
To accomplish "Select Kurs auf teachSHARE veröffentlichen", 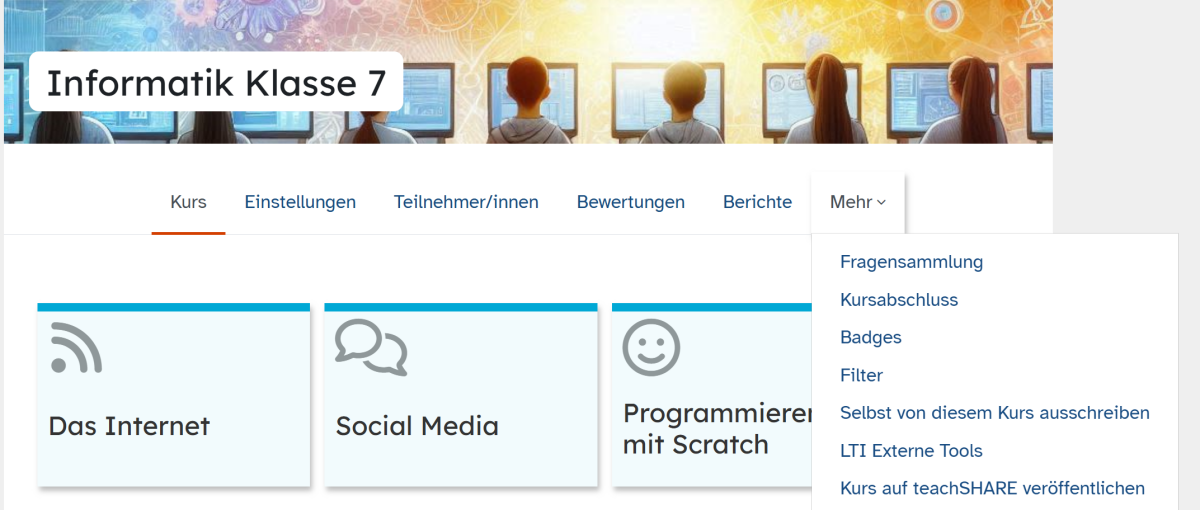I will coord(995,489).
